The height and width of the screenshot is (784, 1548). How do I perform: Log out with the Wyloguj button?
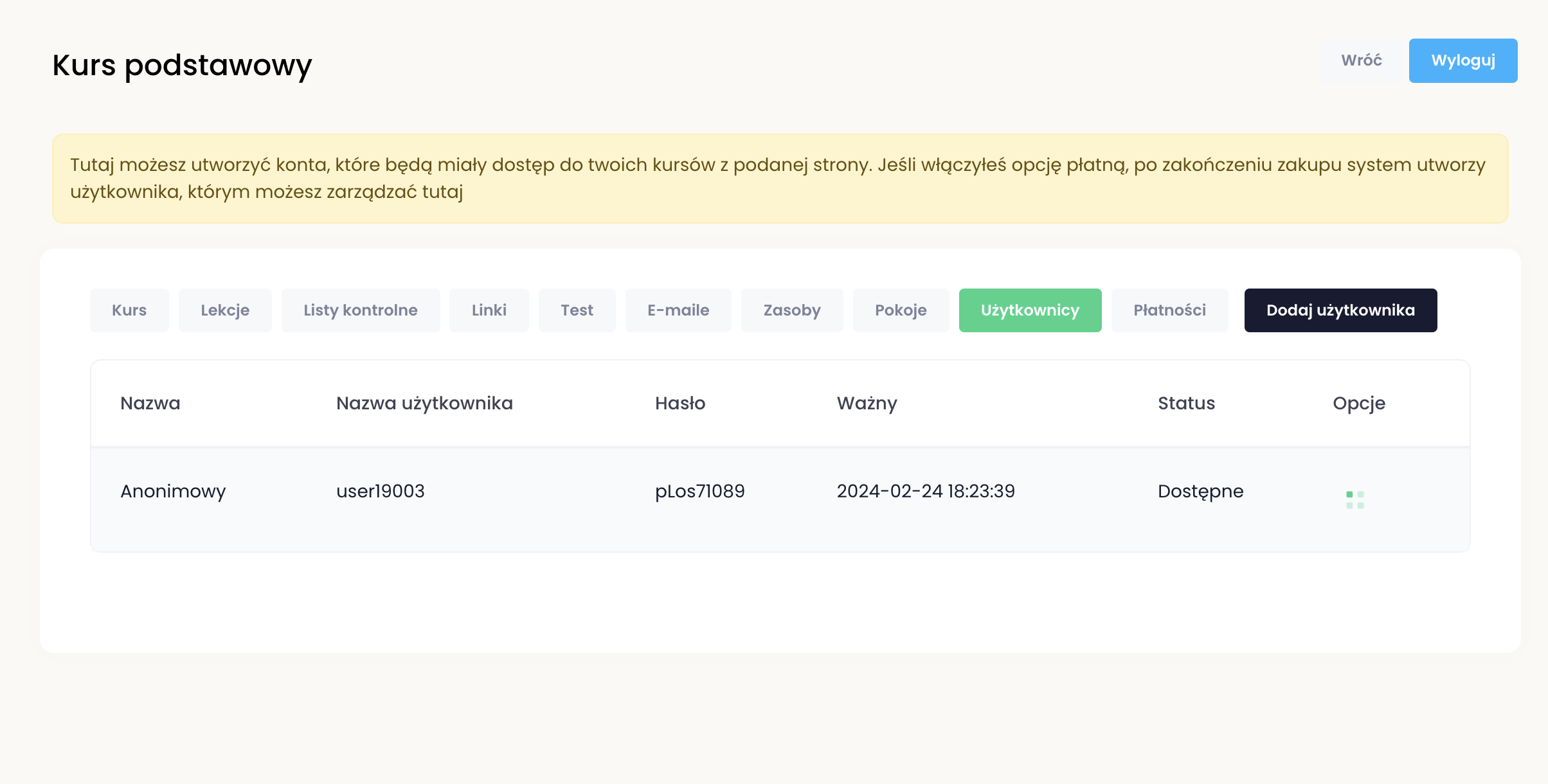point(1462,60)
